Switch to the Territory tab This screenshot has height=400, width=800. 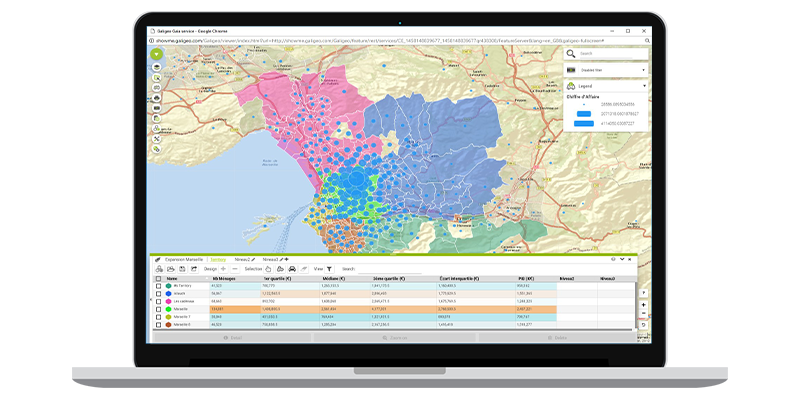[x=218, y=259]
